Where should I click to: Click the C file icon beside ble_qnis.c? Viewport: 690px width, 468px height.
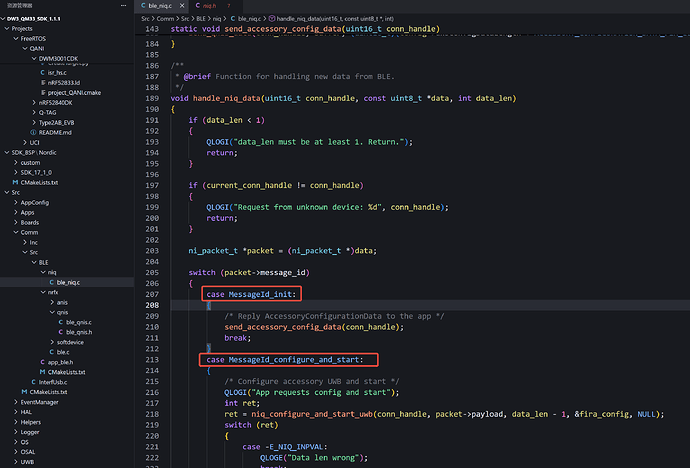60,321
